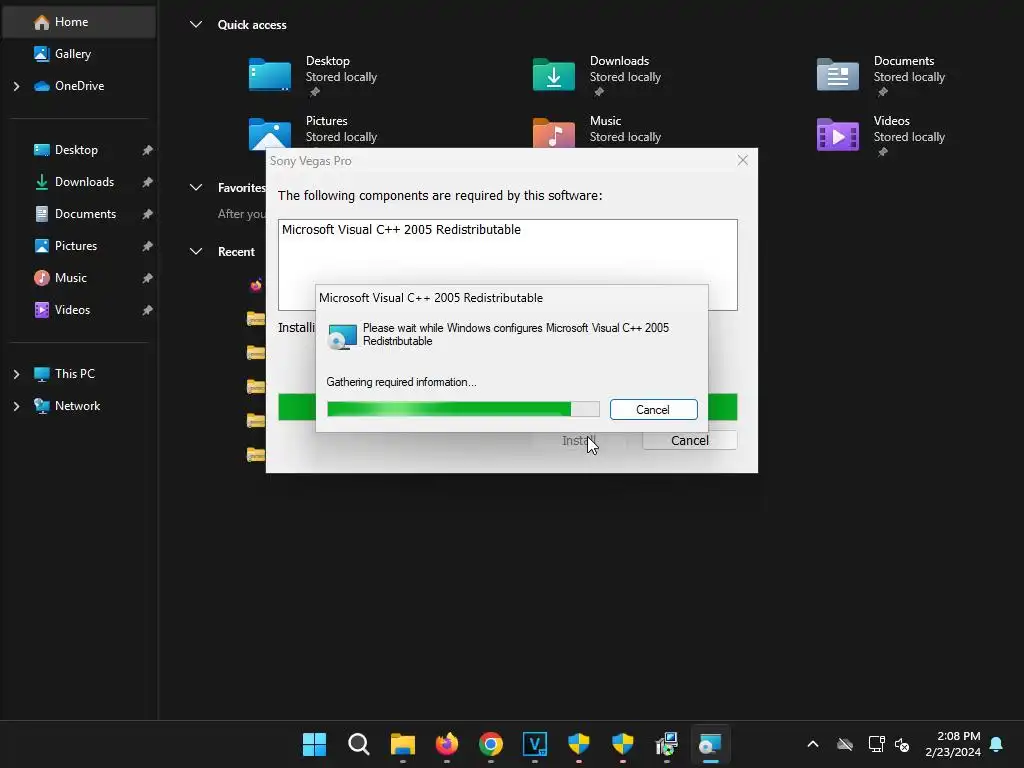Click the pin icon beside sidebar Music

[x=148, y=278]
